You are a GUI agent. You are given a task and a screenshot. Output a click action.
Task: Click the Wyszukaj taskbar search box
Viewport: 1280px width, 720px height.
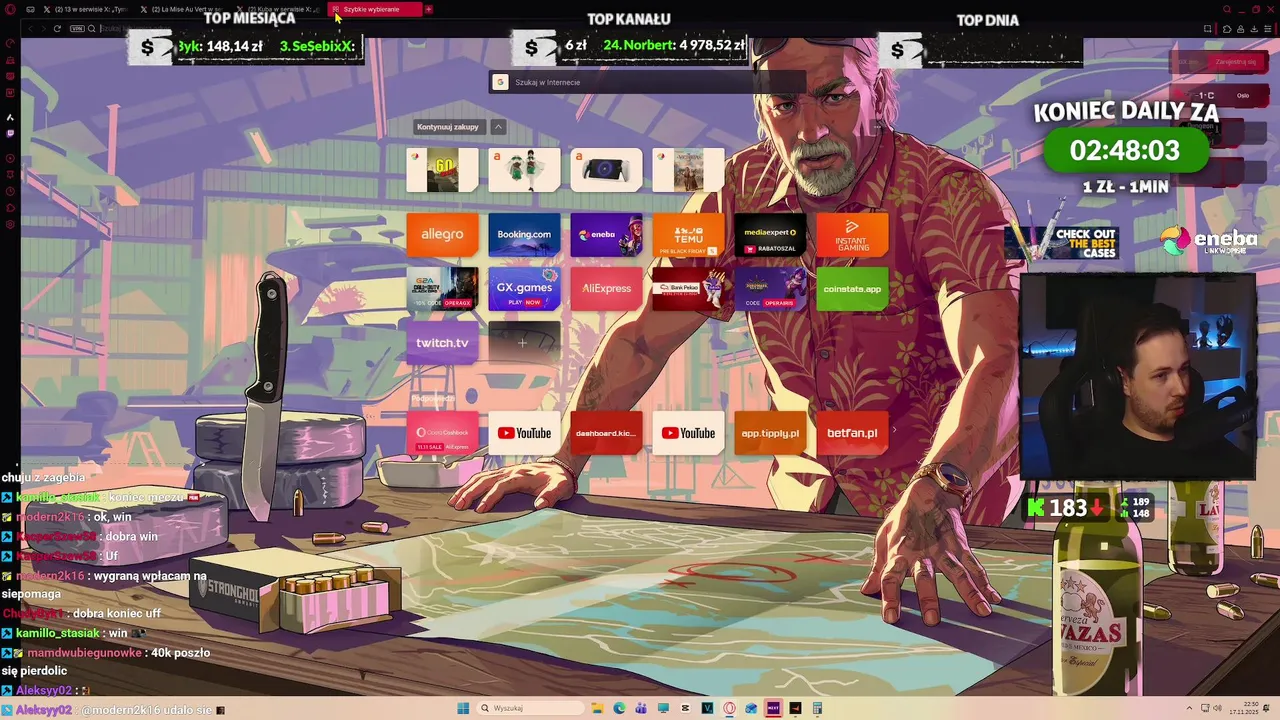[x=530, y=708]
